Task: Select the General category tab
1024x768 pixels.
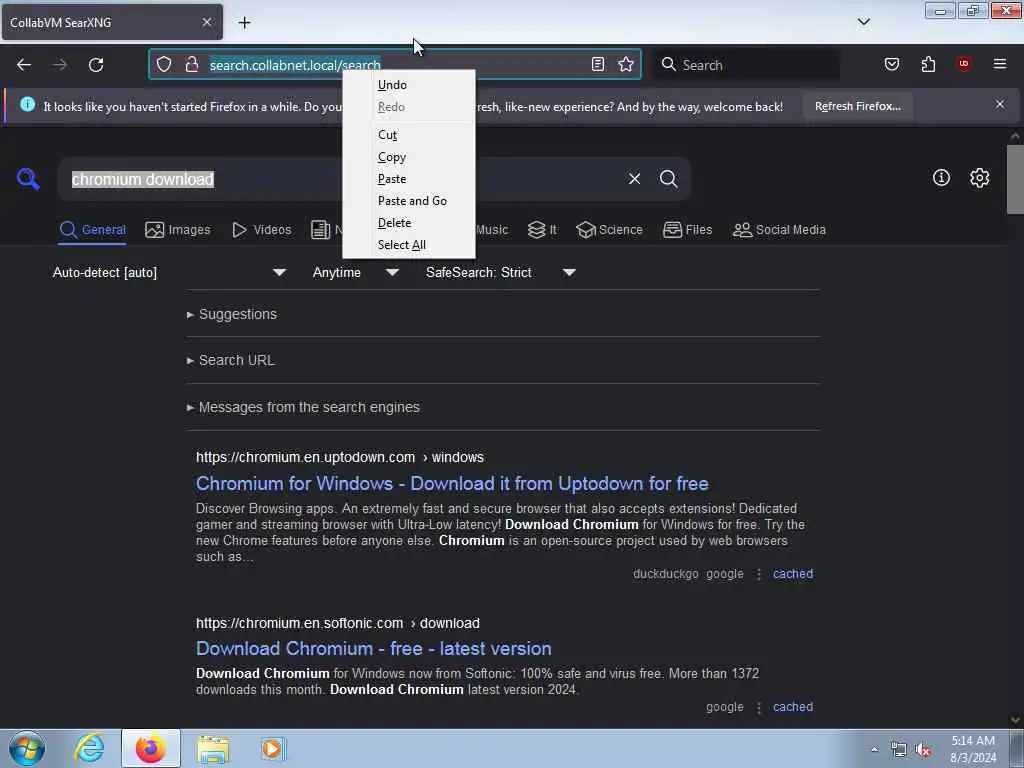Action: tap(92, 230)
